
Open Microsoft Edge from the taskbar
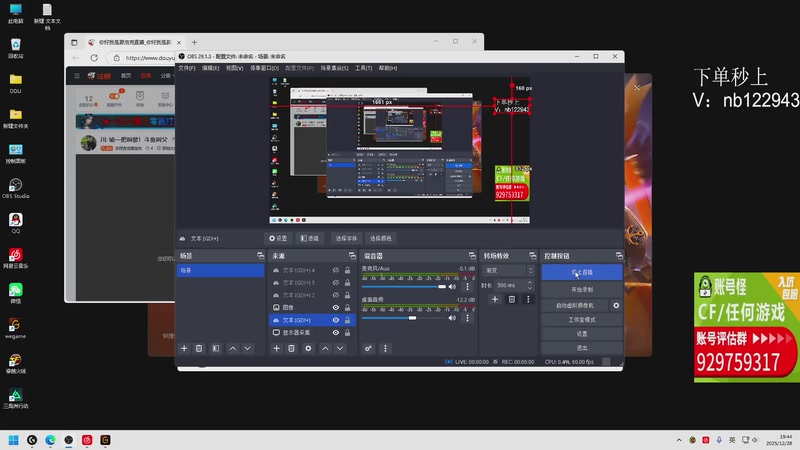(50, 440)
